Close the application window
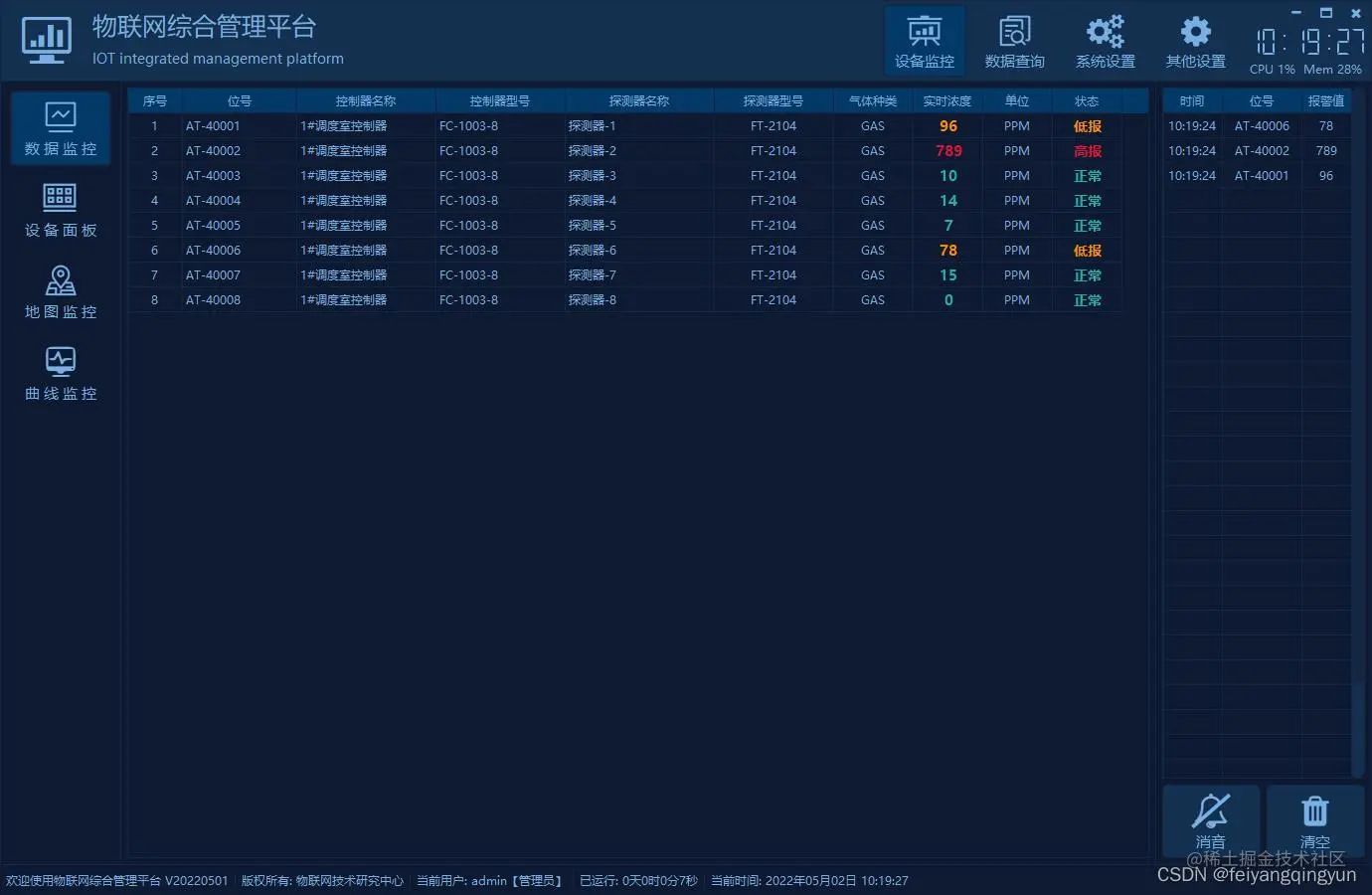The height and width of the screenshot is (895, 1372). tap(1355, 13)
